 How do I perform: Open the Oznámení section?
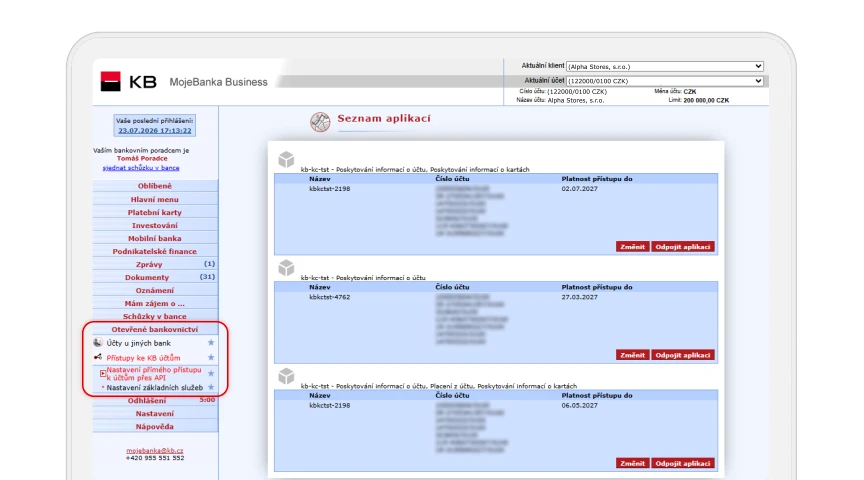pyautogui.click(x=155, y=290)
